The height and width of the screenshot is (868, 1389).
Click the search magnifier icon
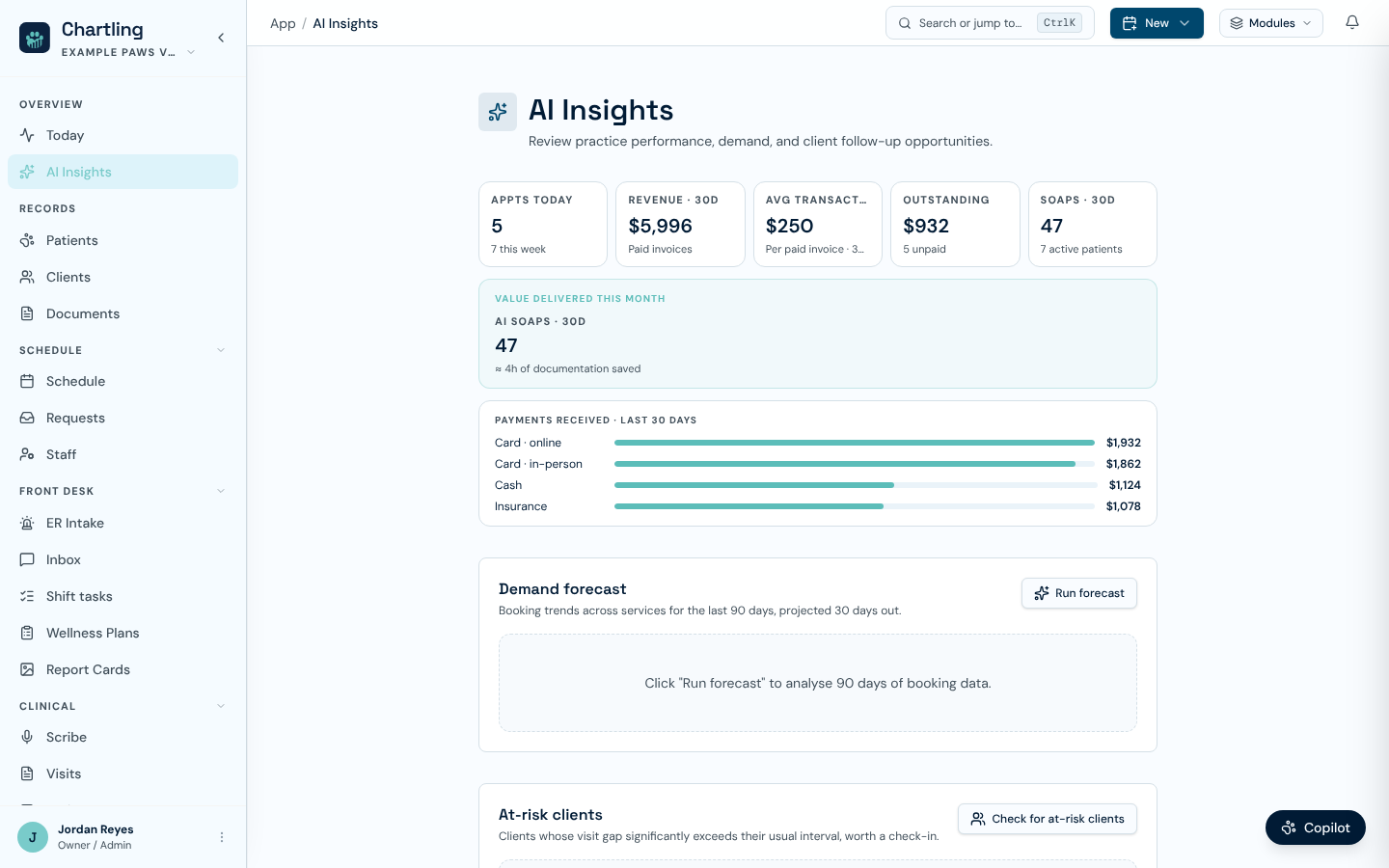pos(905,23)
